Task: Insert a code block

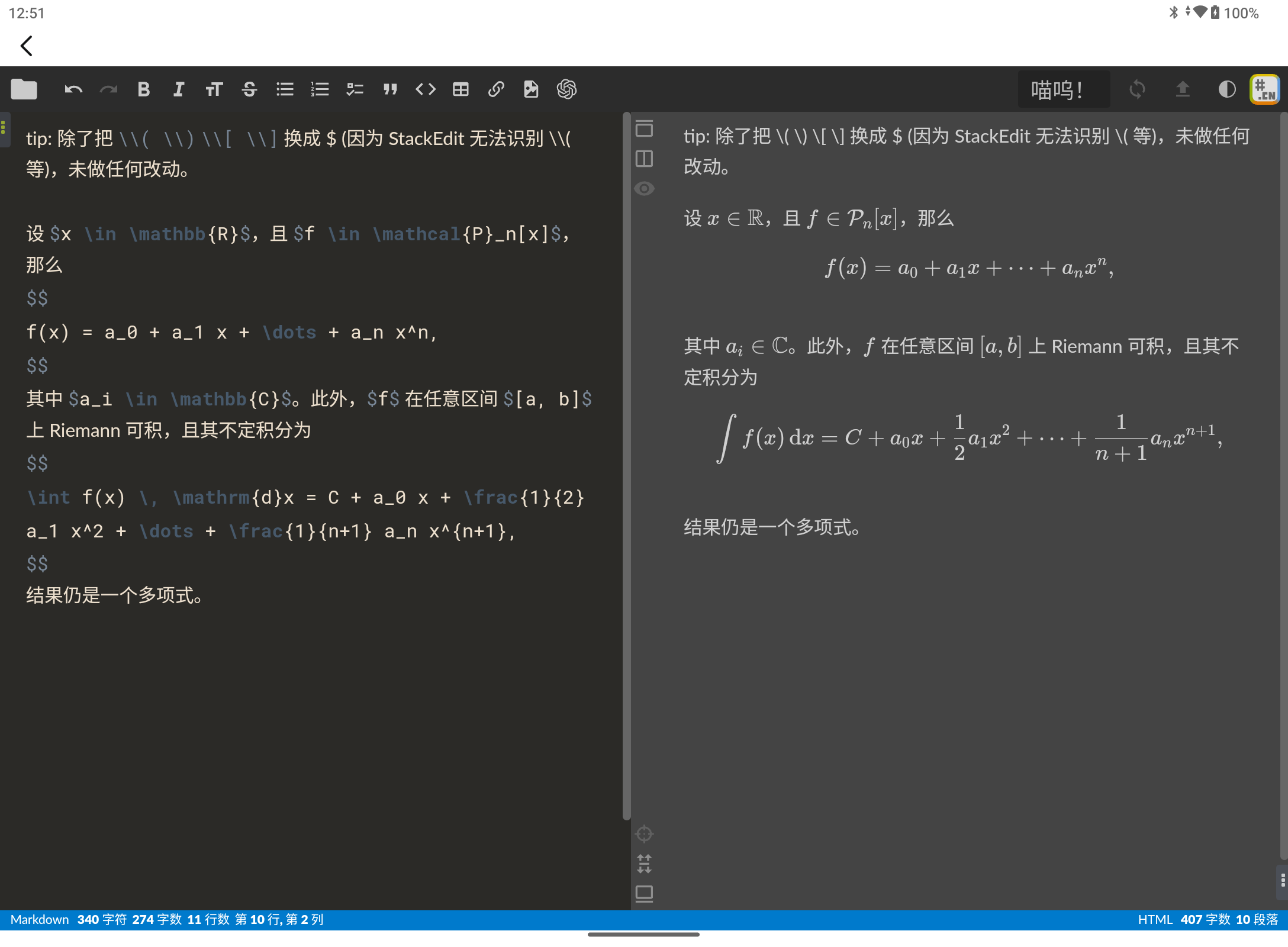Action: (x=426, y=89)
